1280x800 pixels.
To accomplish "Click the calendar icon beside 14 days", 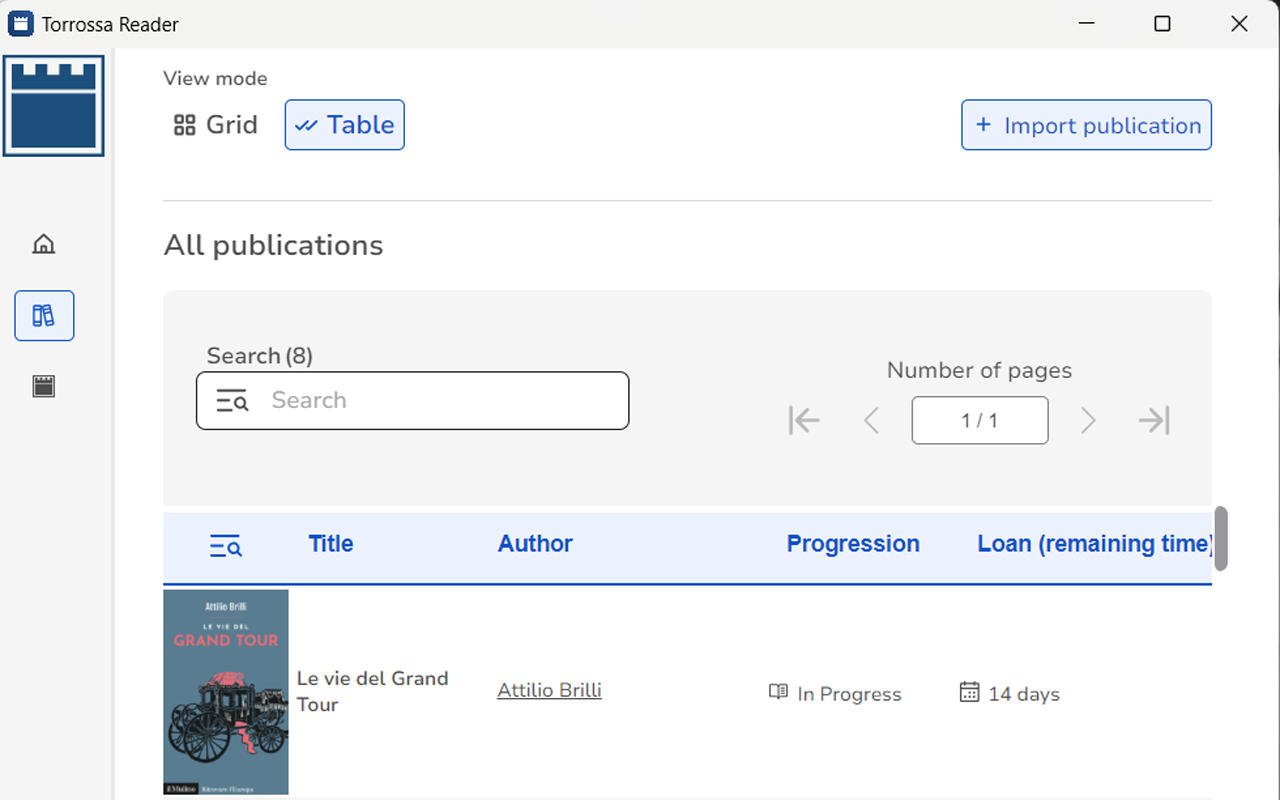I will (969, 692).
